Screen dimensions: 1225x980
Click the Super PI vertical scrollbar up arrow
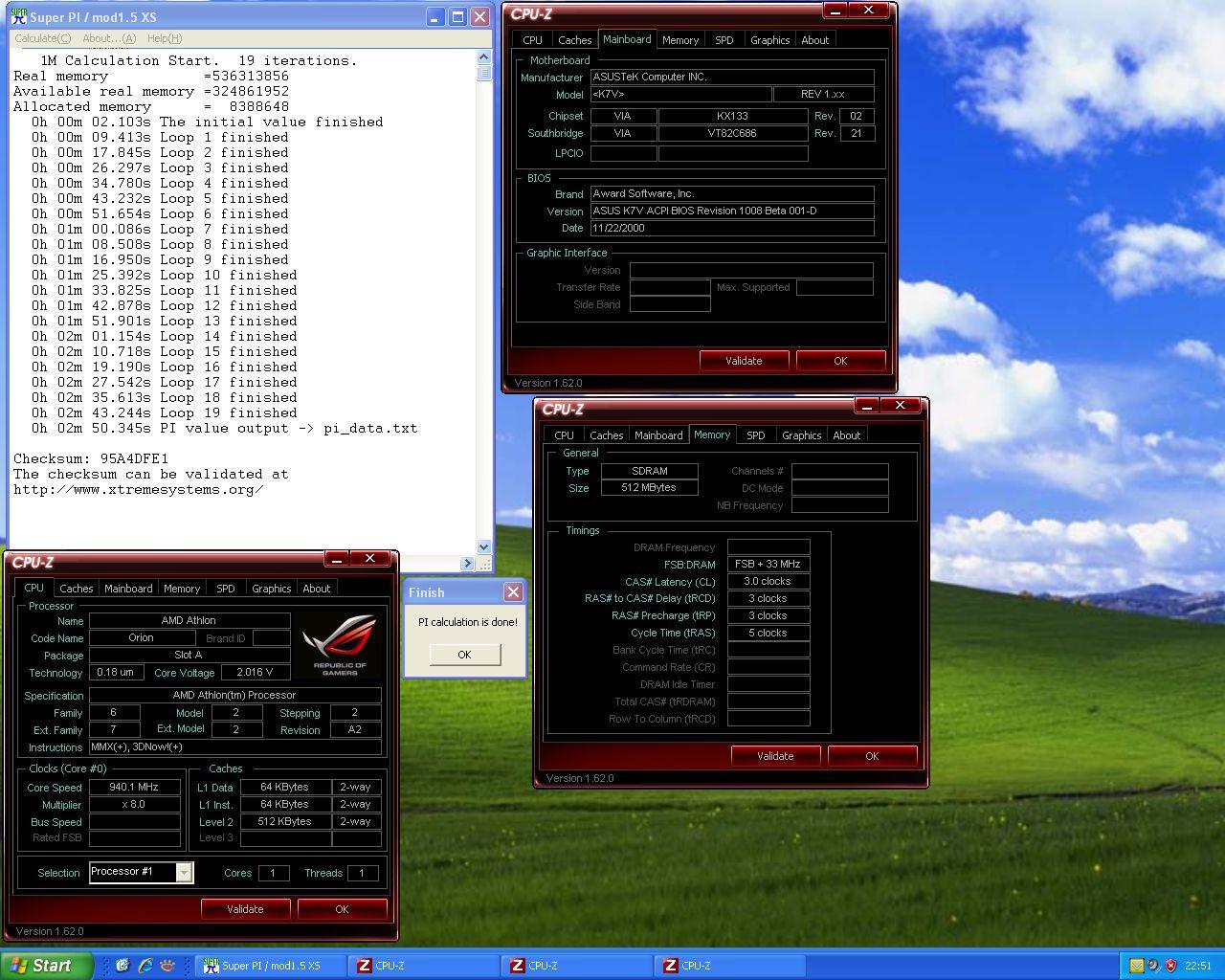[483, 57]
